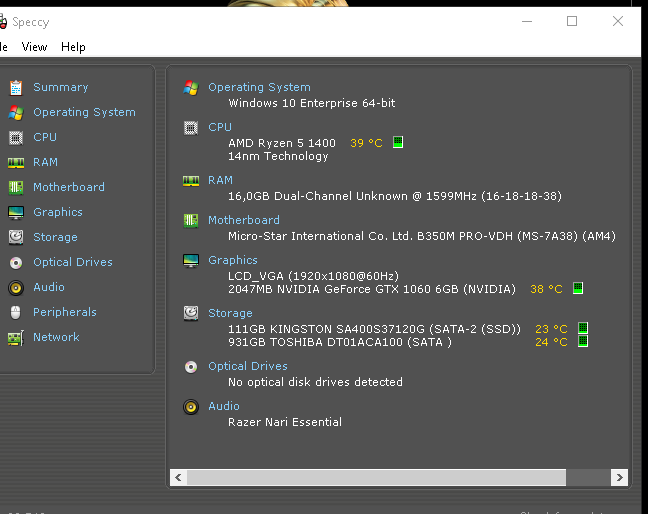This screenshot has width=648, height=514.
Task: Click the RAM icon in the sidebar
Action: coord(15,162)
